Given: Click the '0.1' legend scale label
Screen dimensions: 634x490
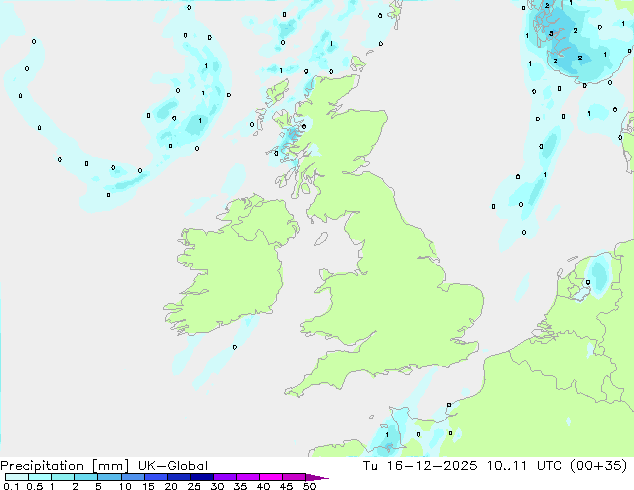Looking at the screenshot, I should [x=11, y=486].
